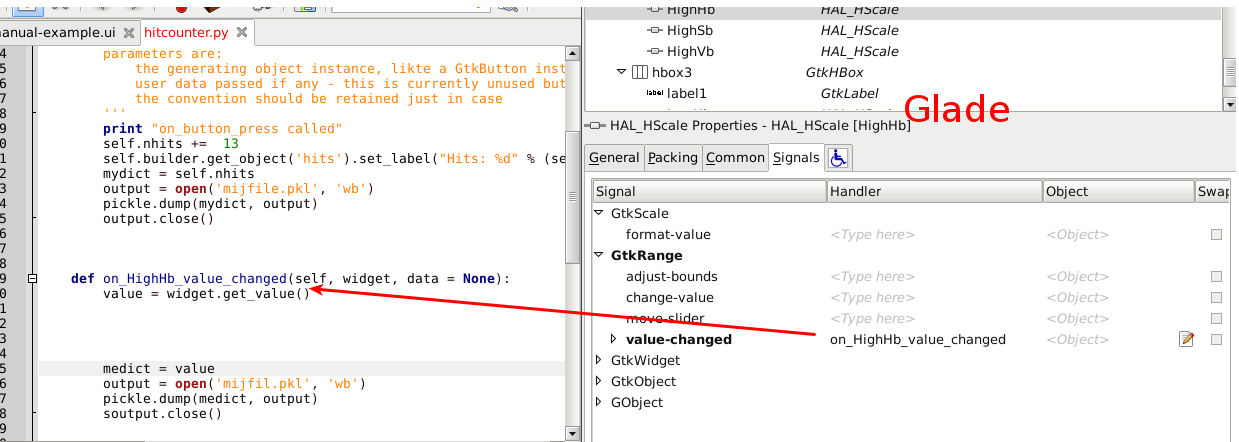Click the code line 'value = widget.get_value()'

coord(206,293)
